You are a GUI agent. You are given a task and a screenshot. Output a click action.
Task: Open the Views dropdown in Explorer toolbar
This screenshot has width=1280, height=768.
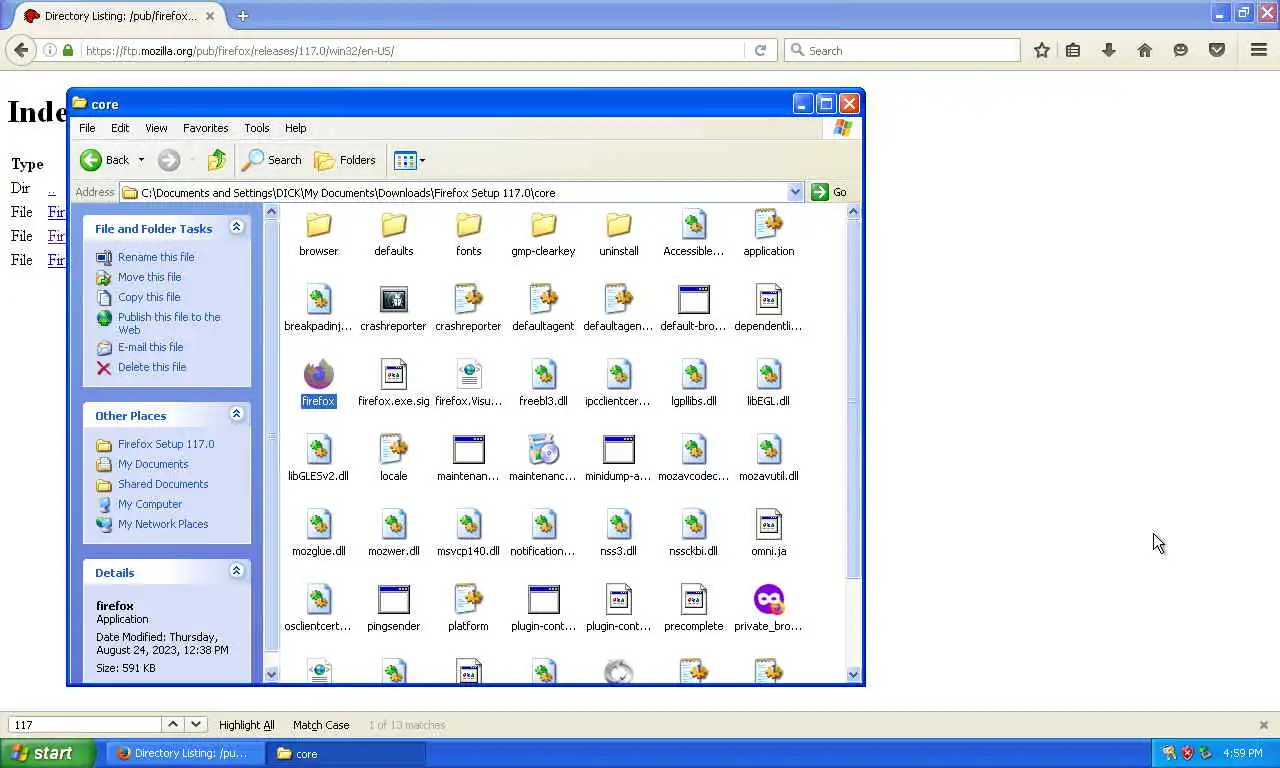point(410,160)
